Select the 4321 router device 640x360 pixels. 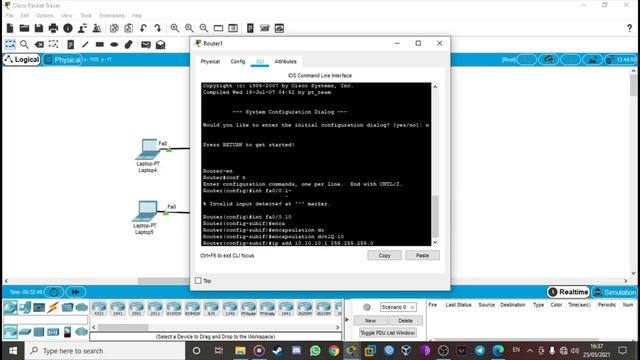[99, 308]
